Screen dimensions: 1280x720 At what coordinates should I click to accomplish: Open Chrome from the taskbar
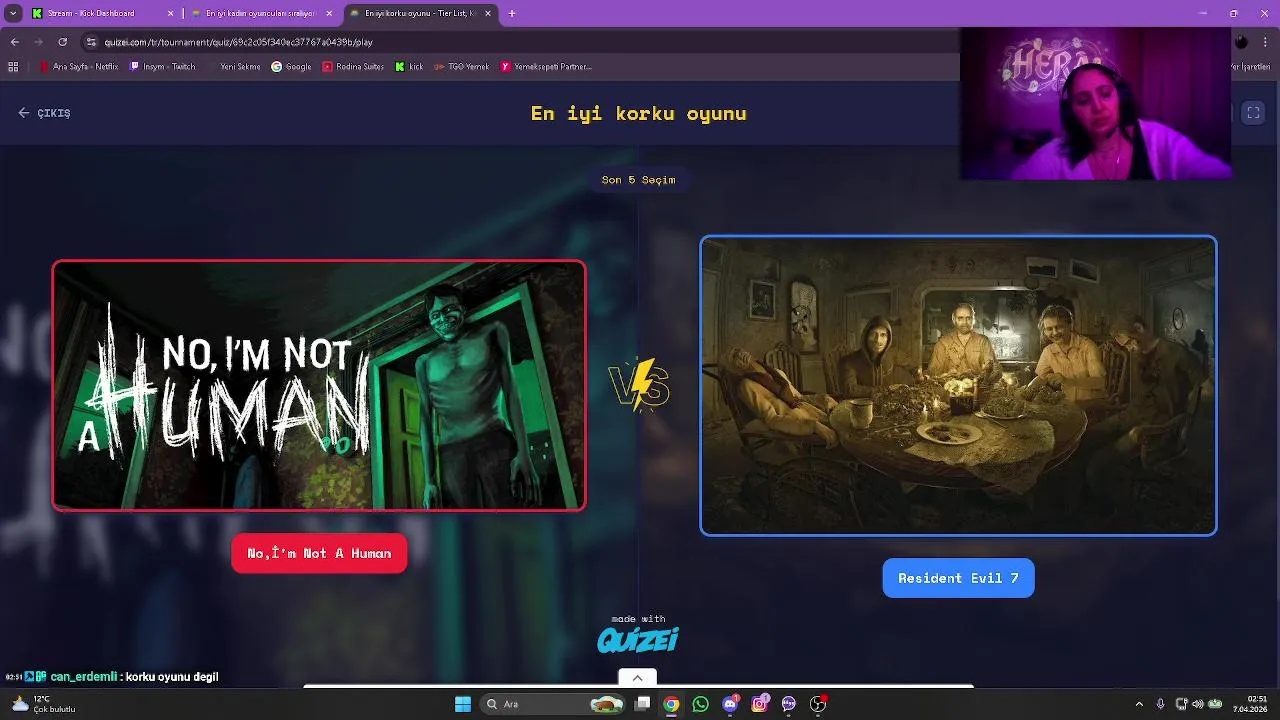pos(671,704)
